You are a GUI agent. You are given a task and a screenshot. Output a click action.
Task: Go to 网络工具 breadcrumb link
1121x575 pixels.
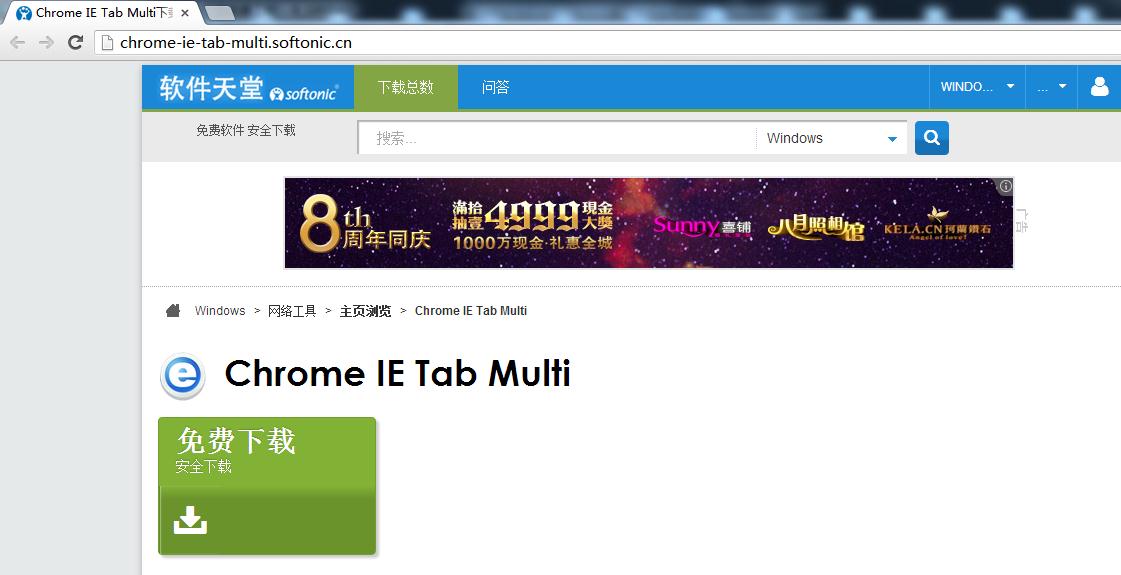click(x=292, y=310)
